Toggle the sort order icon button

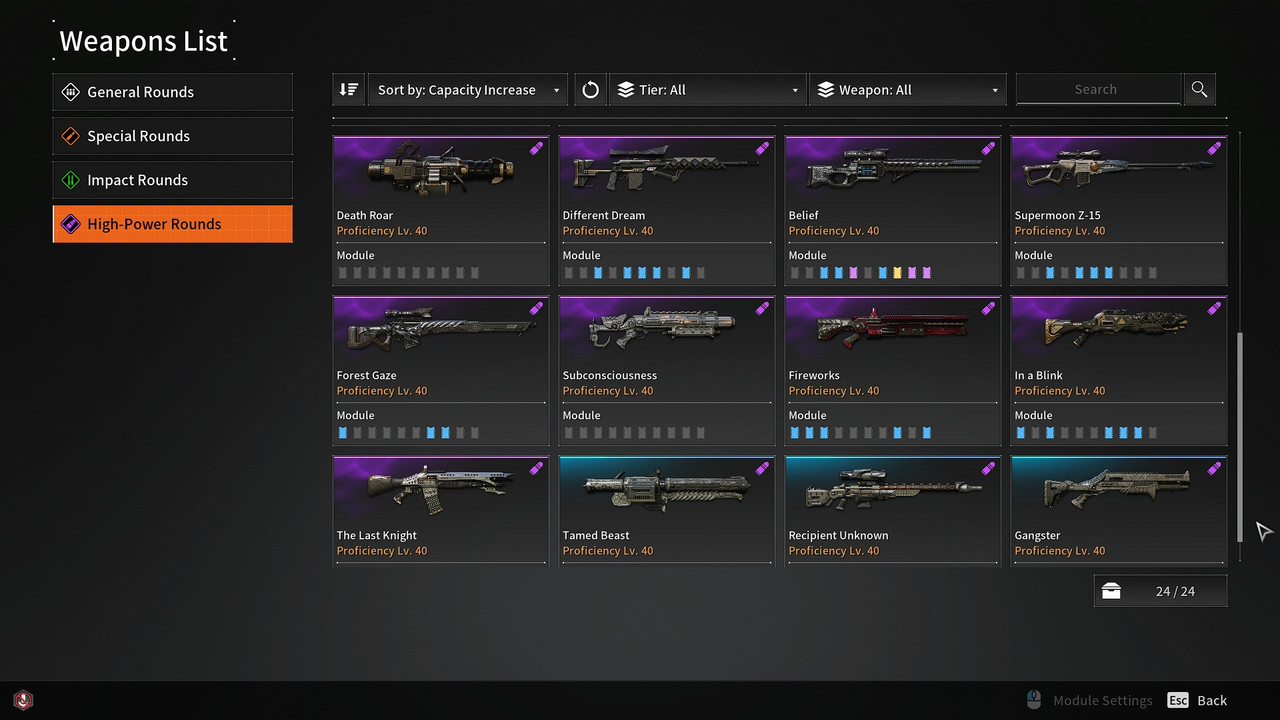coord(348,89)
